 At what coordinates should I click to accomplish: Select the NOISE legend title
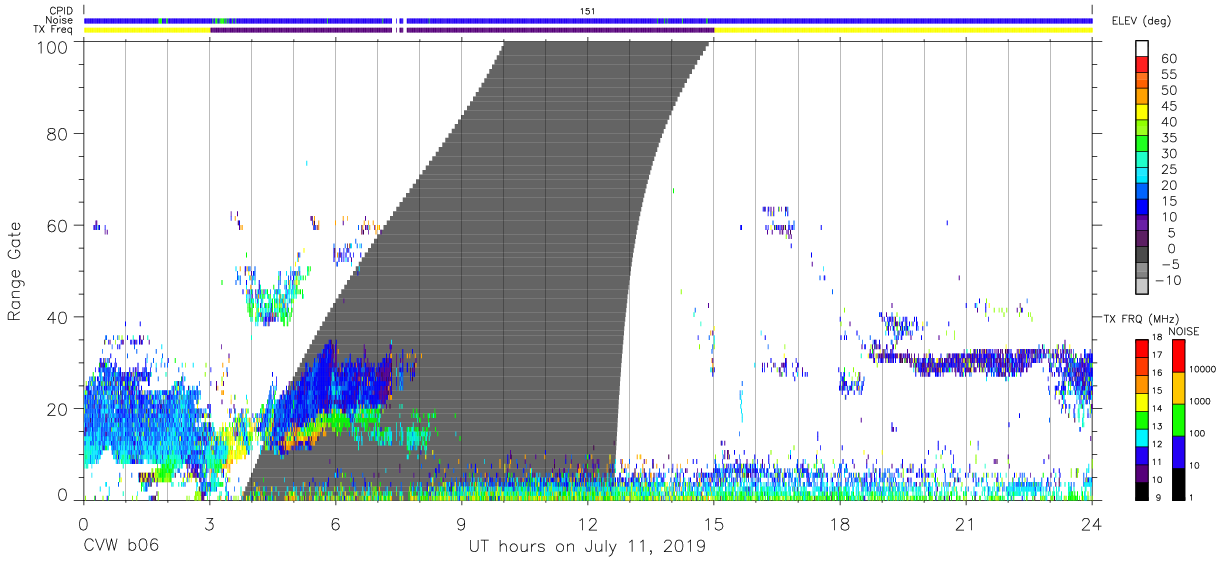point(1183,331)
